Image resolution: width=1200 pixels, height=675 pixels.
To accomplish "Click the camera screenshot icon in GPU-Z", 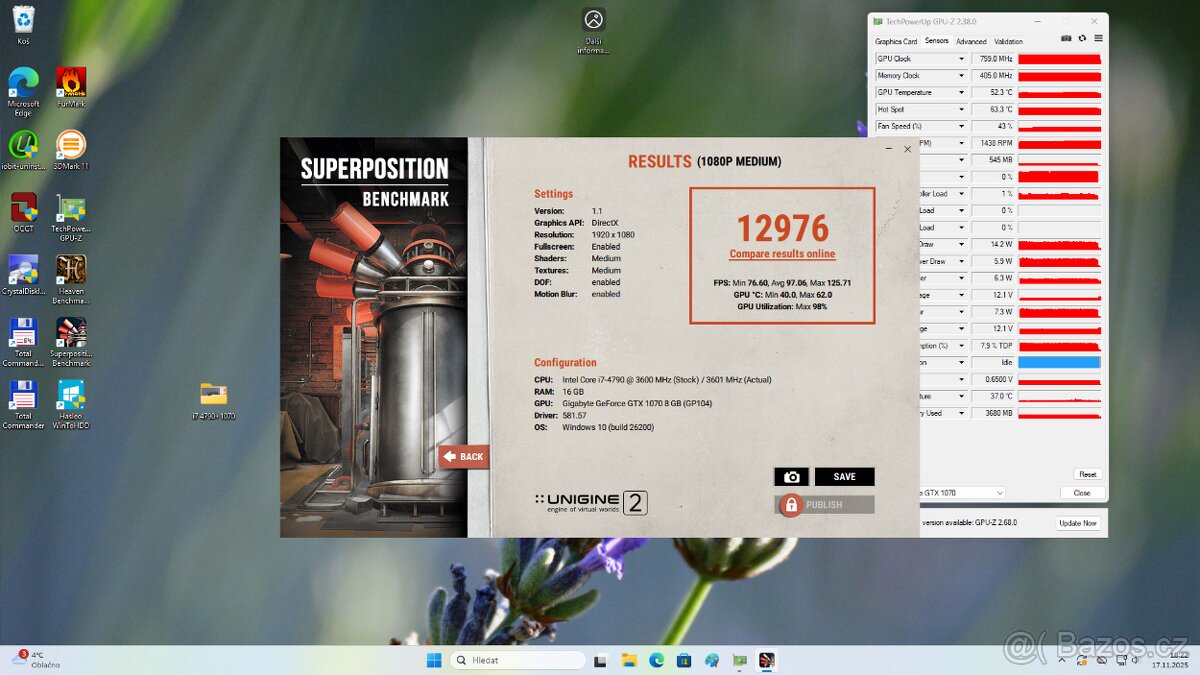I will 1066,39.
